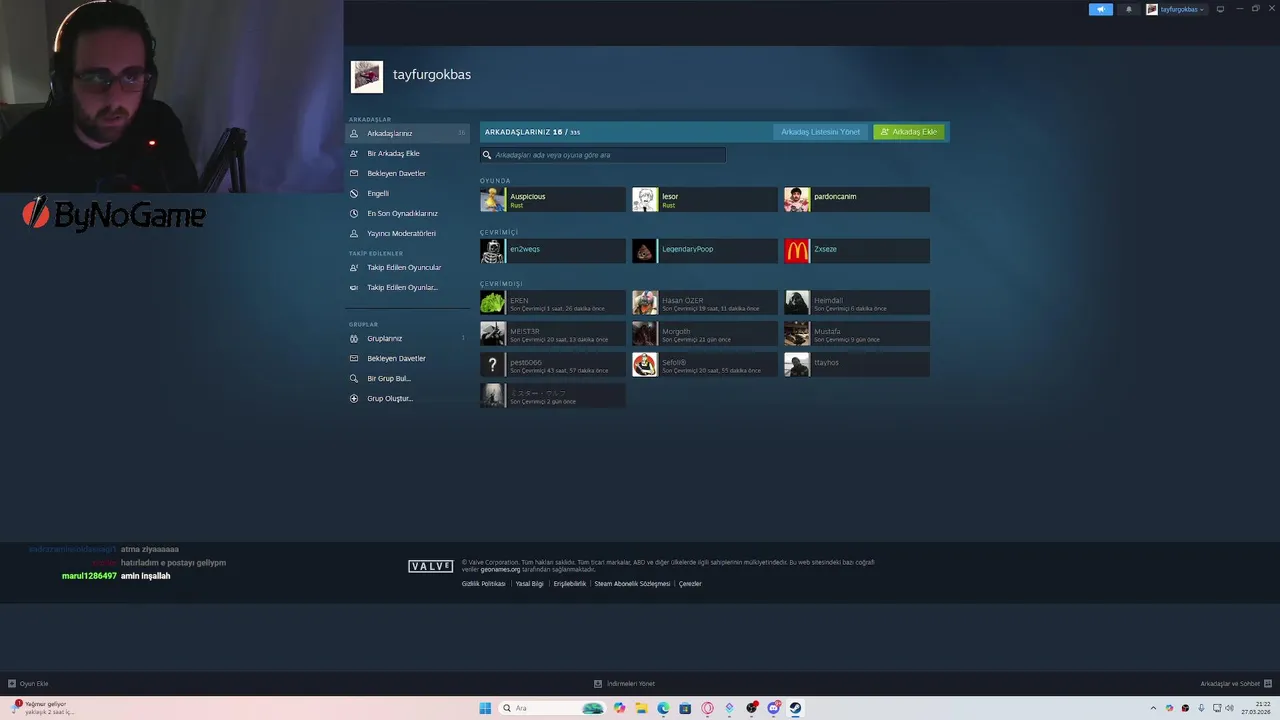
Task: Open Bir Arkadaş Ekle in sidebar
Action: (x=407, y=153)
